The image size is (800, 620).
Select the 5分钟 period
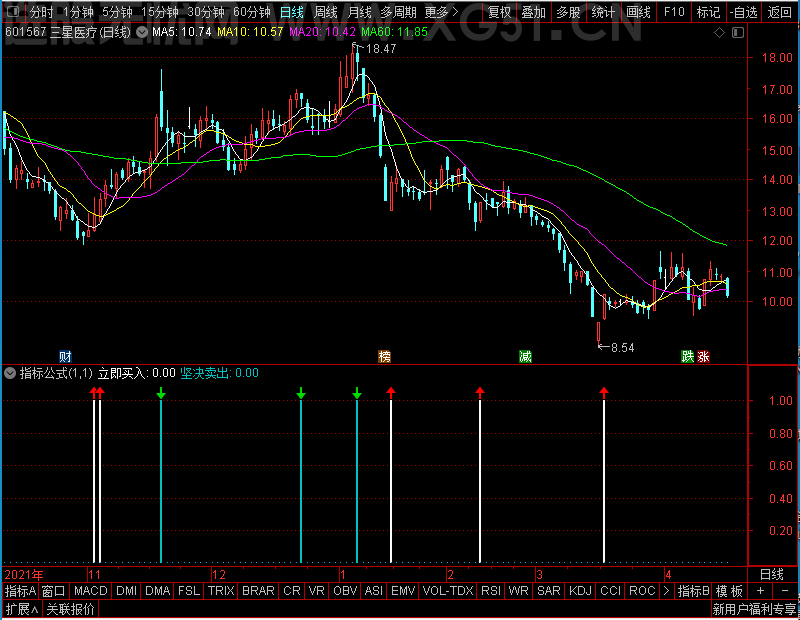(x=117, y=11)
